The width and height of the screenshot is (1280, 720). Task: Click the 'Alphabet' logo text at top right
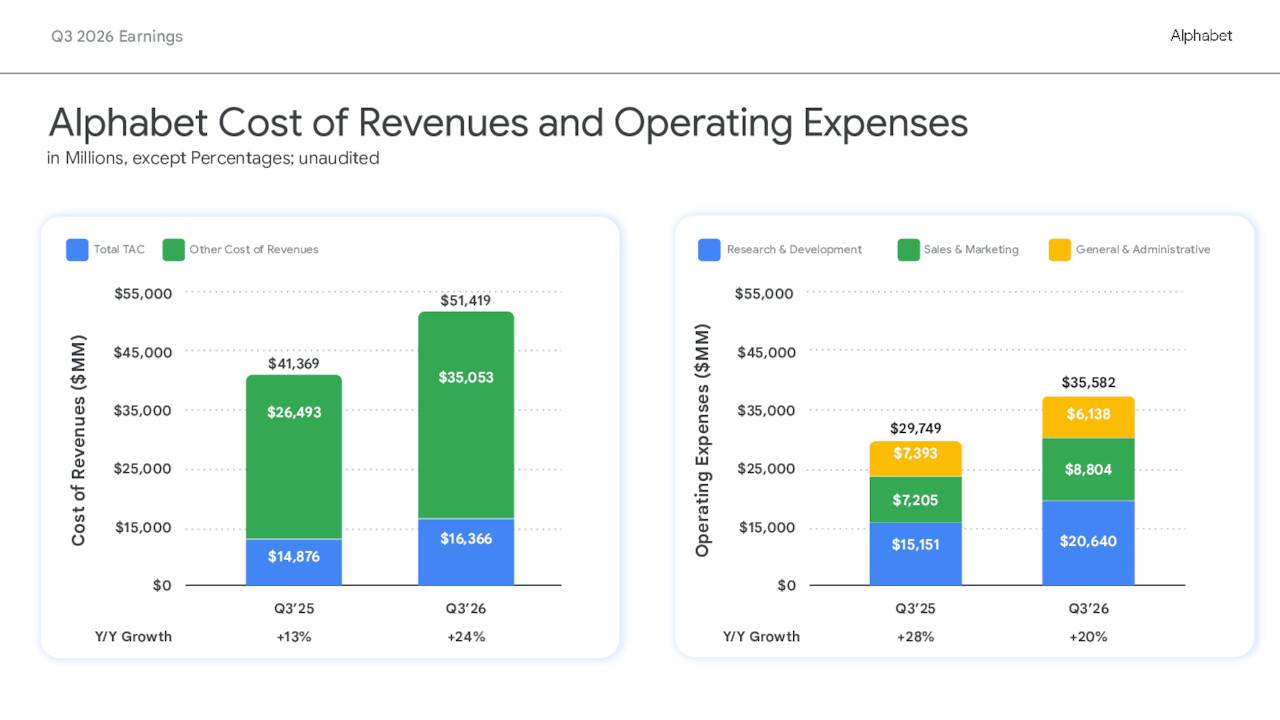coord(1201,36)
